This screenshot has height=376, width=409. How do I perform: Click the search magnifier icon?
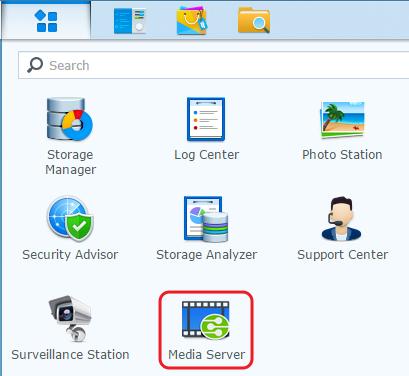pyautogui.click(x=35, y=65)
